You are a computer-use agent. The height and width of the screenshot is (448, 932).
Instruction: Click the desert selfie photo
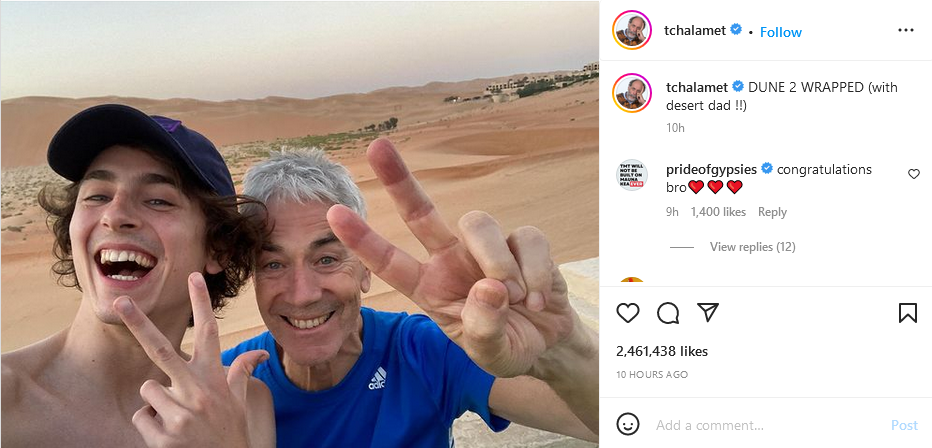300,224
